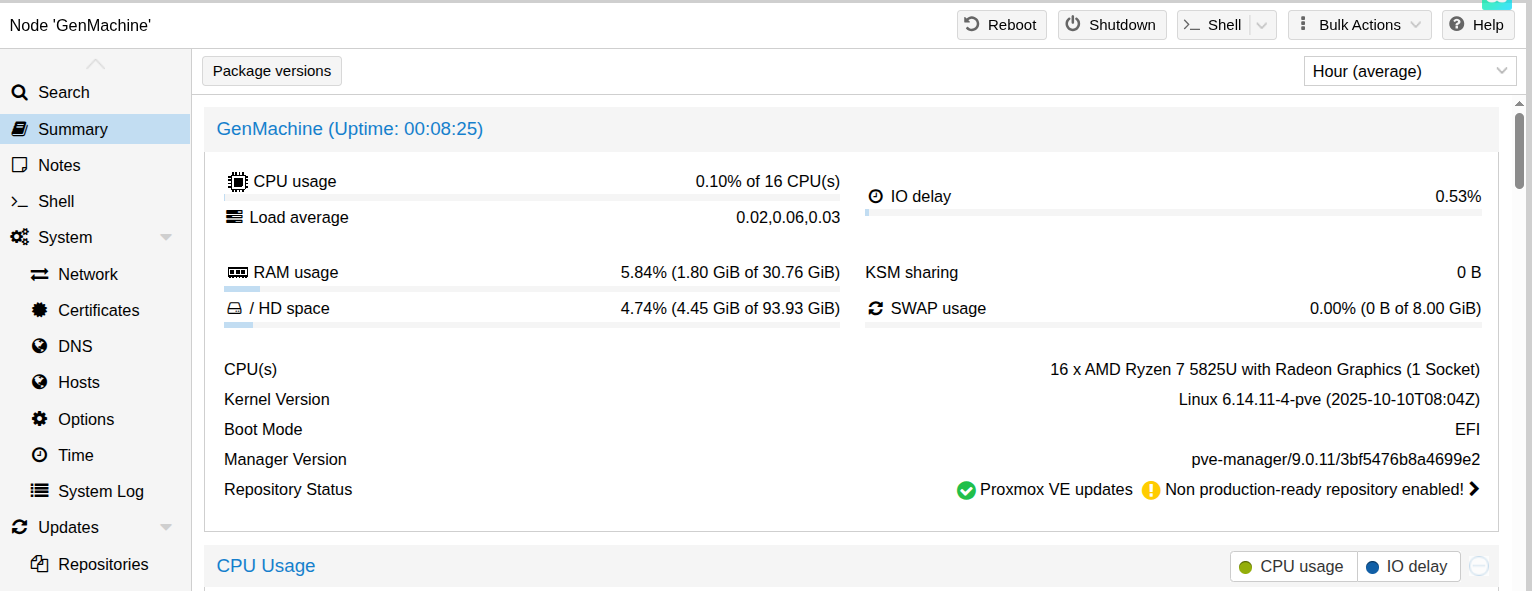Expand the Shell button dropdown arrow
Viewport: 1532px width, 591px height.
click(x=1263, y=25)
